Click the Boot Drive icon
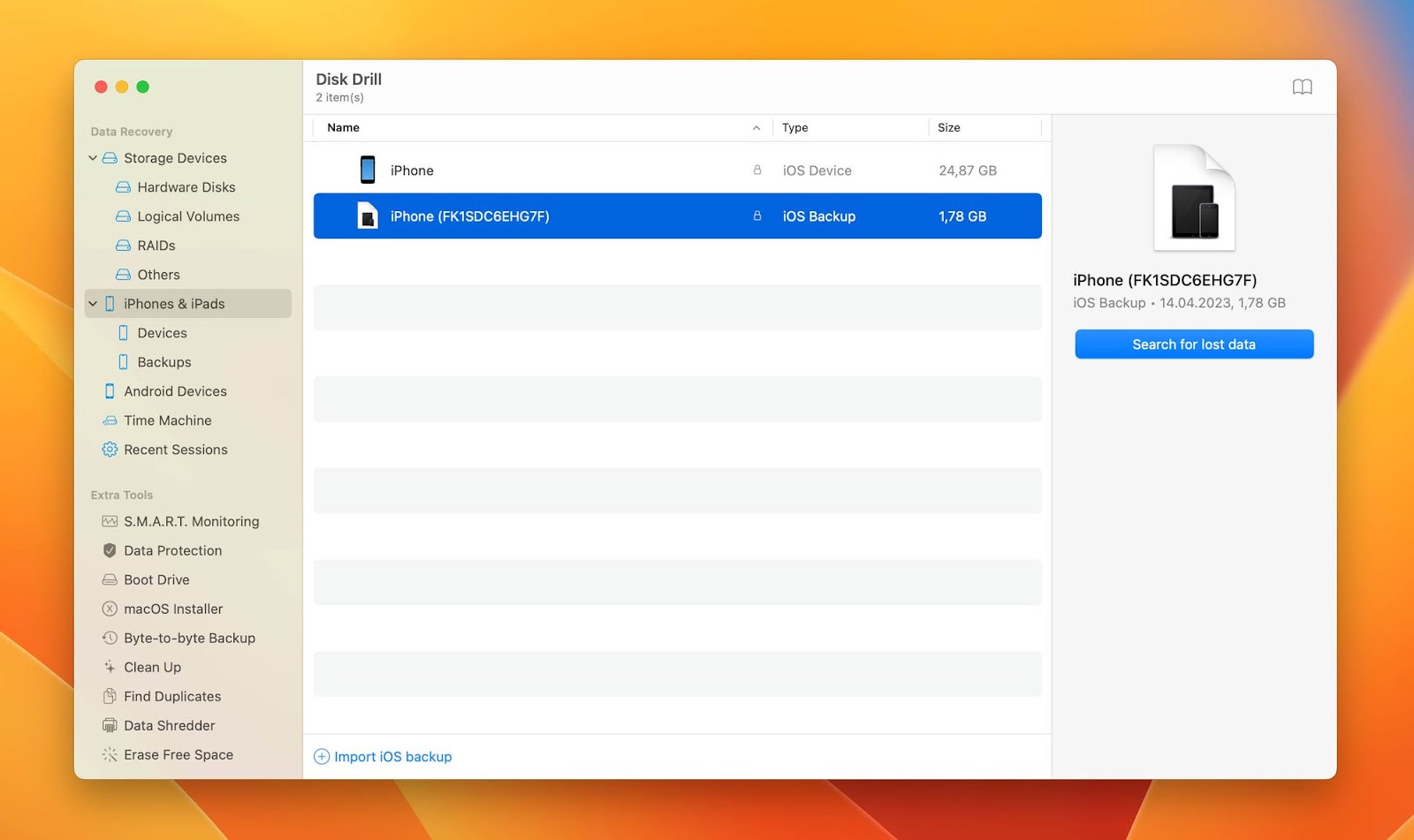 [110, 580]
